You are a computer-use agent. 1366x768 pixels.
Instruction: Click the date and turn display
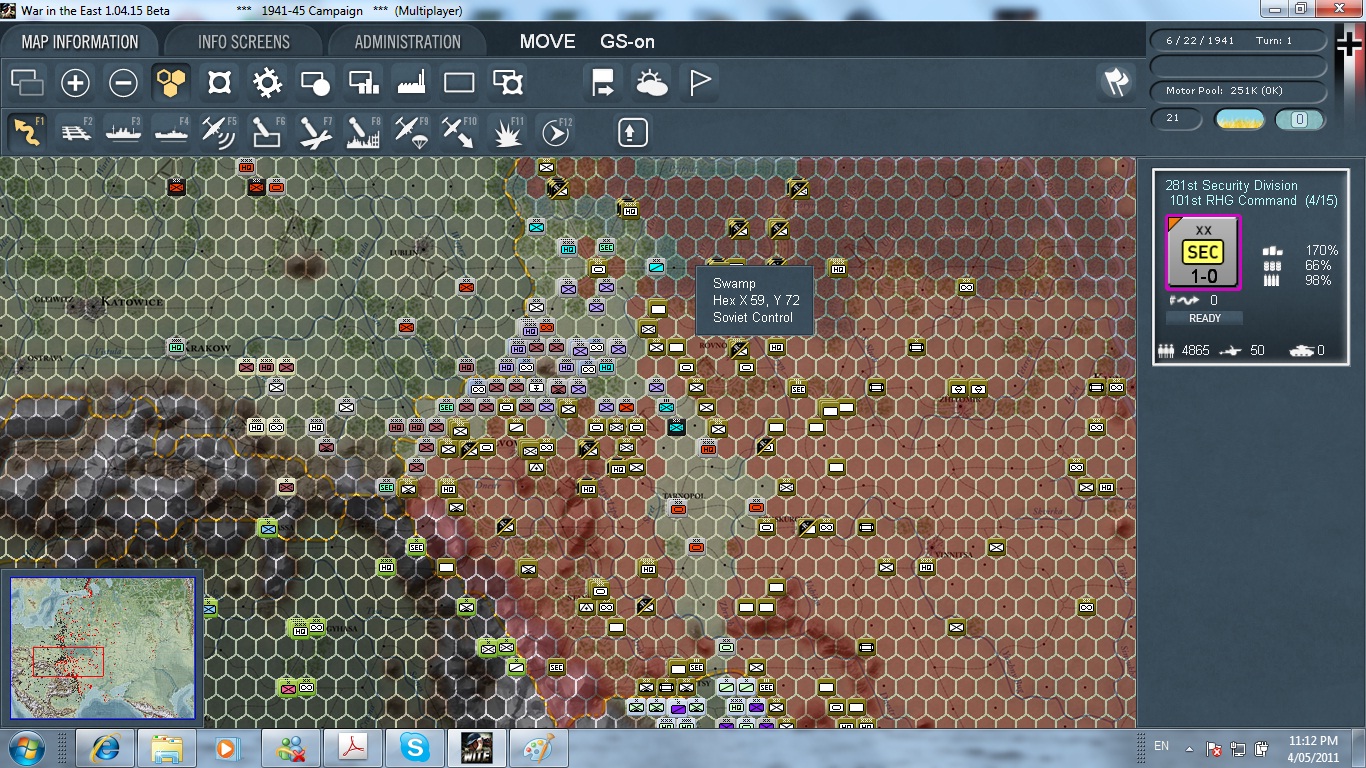(1239, 41)
